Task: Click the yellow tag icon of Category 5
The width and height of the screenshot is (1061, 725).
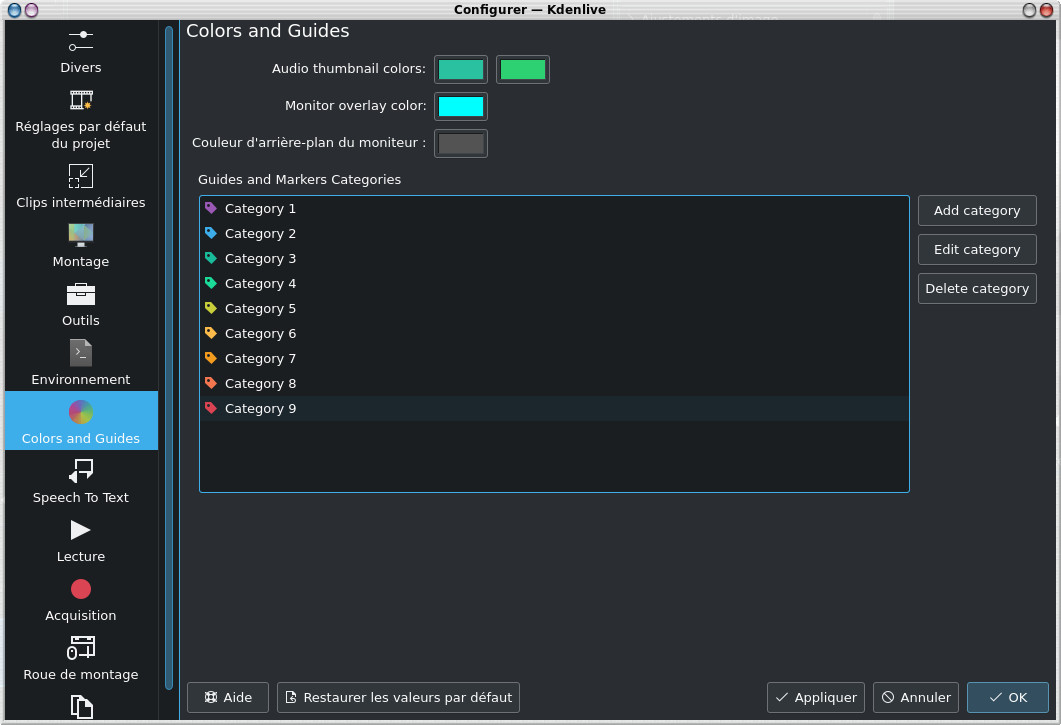Action: (x=211, y=308)
